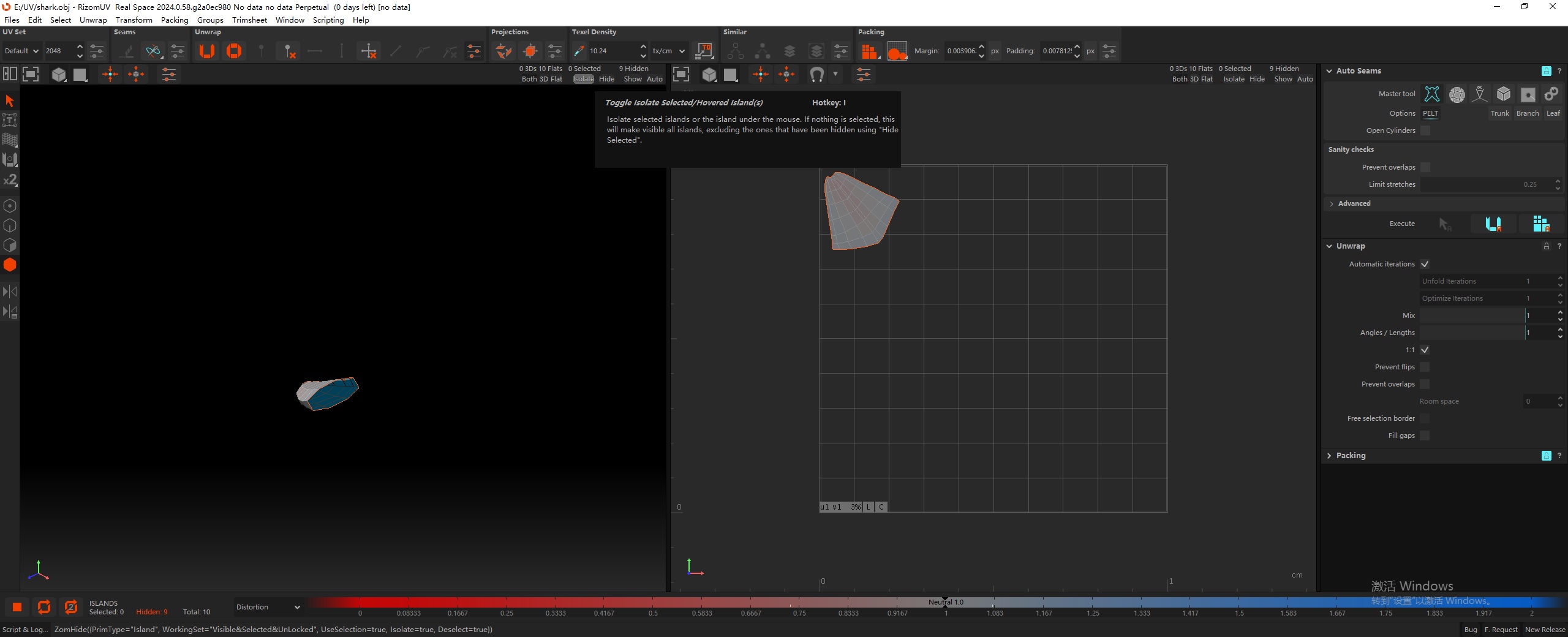Open the Trimsheet menu
1568x637 pixels.
(249, 20)
